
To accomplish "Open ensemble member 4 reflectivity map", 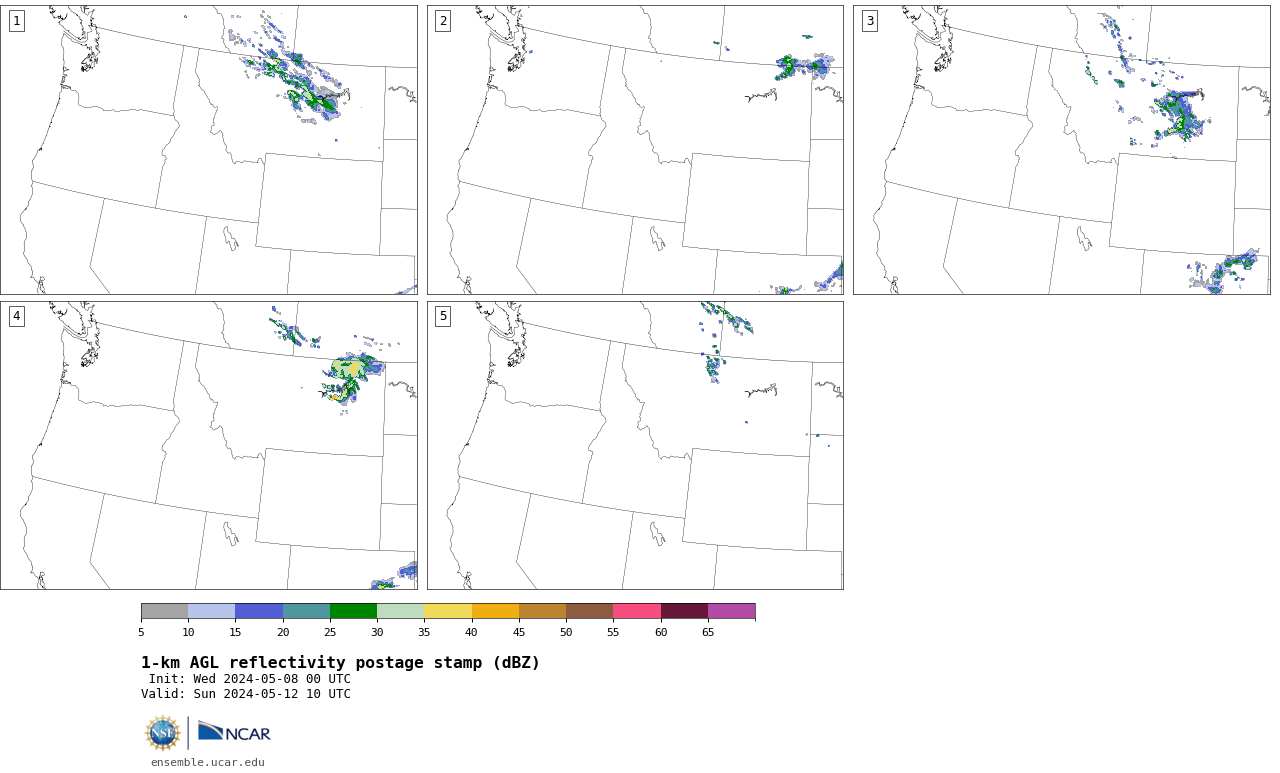I will coord(209,445).
